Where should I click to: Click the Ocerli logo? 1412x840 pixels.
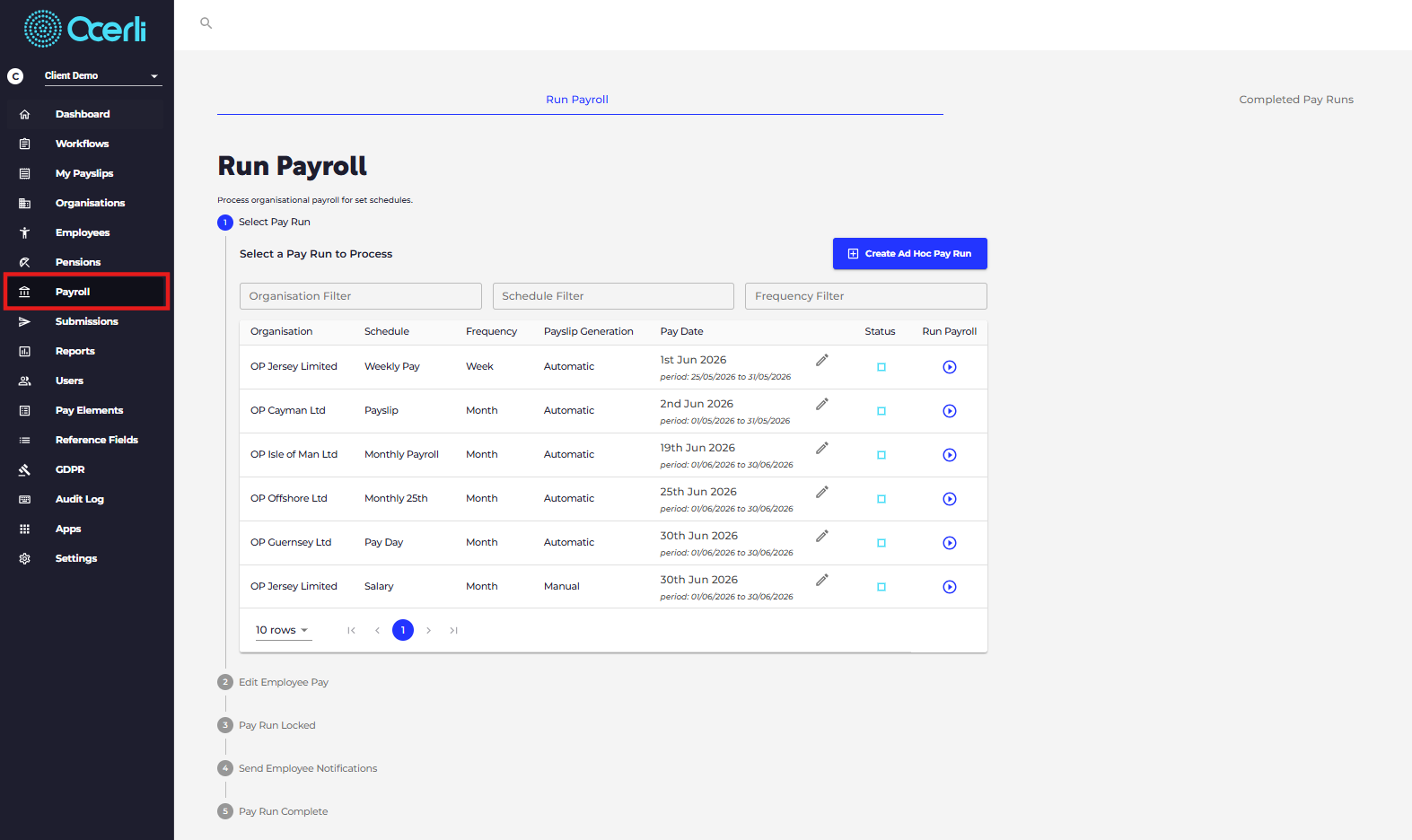point(85,30)
